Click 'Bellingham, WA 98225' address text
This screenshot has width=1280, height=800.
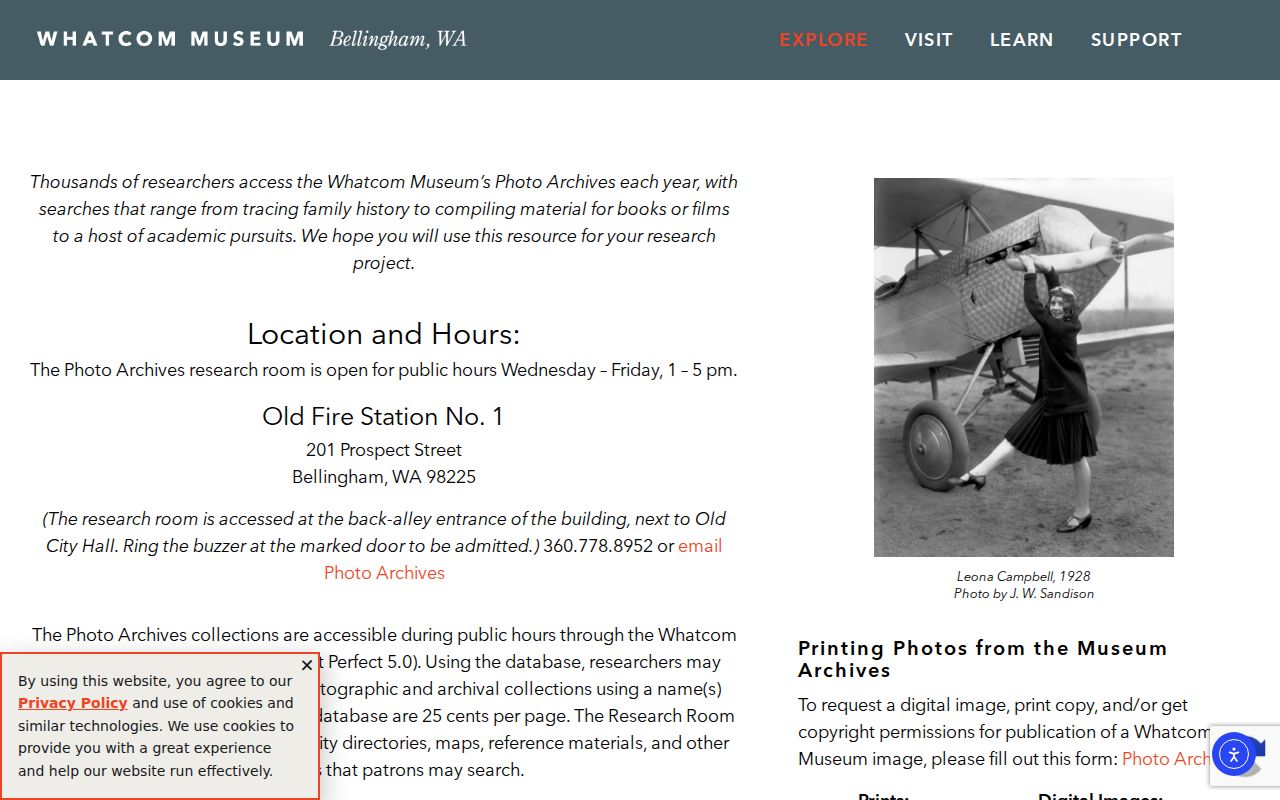pyautogui.click(x=384, y=477)
